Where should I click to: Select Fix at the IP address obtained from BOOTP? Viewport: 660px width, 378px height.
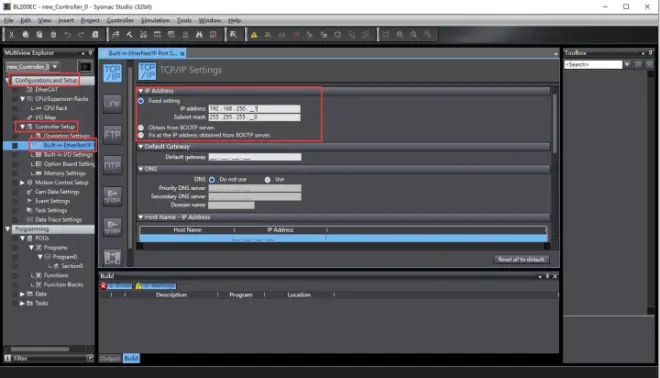tap(141, 135)
